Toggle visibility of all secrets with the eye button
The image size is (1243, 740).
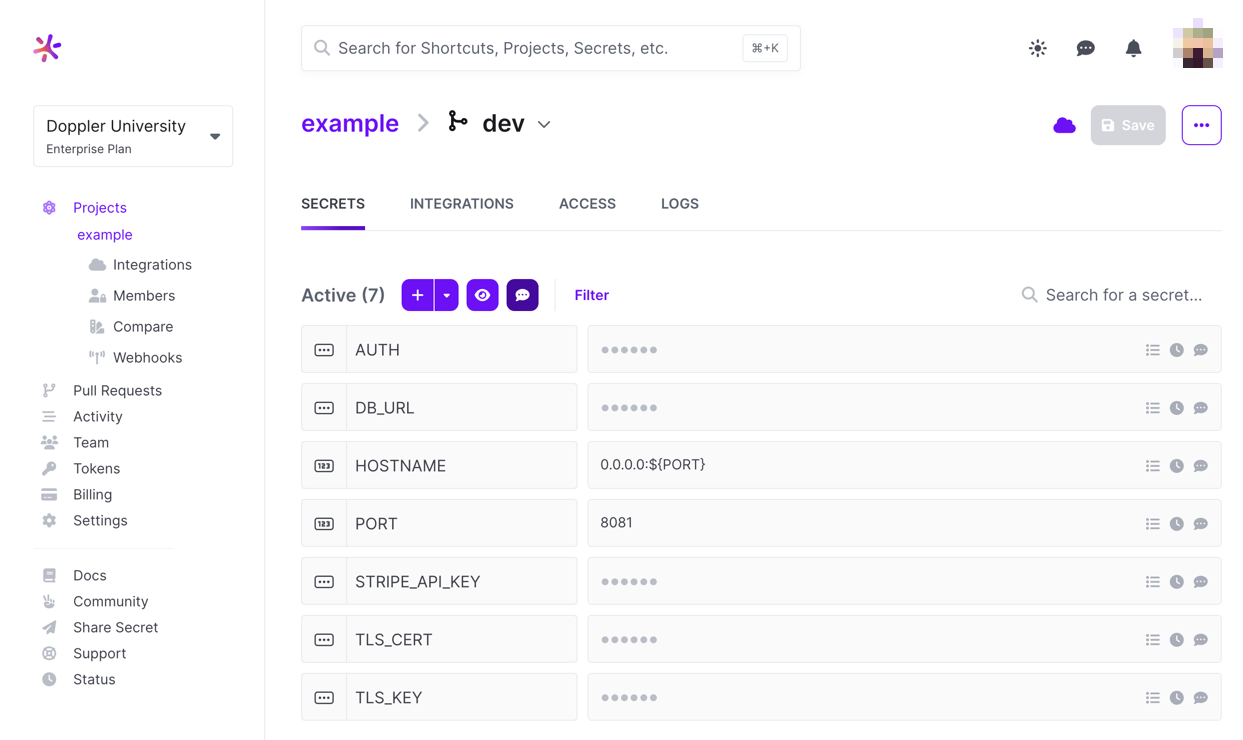pyautogui.click(x=482, y=295)
